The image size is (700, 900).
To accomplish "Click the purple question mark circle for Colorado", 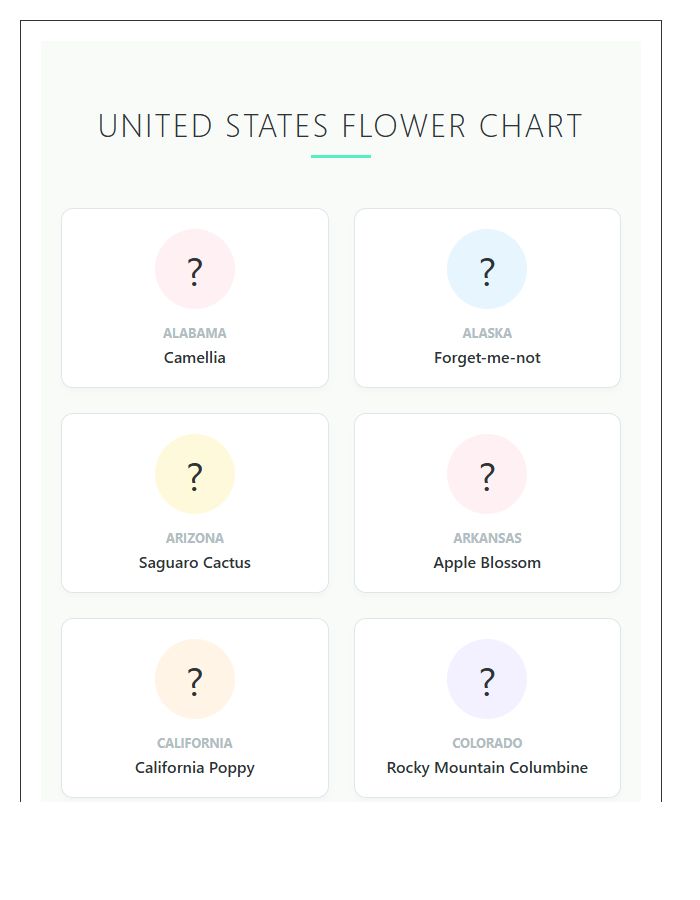I will (x=487, y=679).
